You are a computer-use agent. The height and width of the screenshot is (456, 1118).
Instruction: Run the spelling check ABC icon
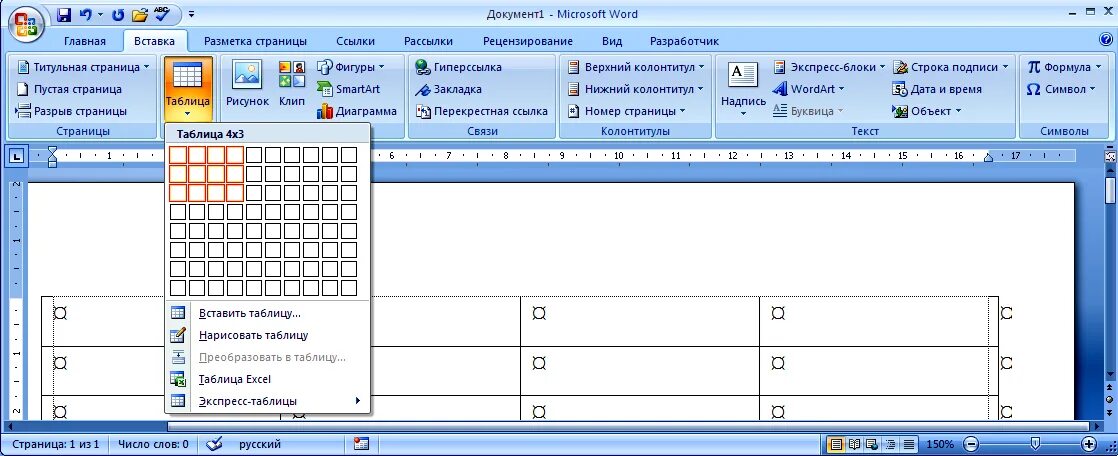coord(163,14)
